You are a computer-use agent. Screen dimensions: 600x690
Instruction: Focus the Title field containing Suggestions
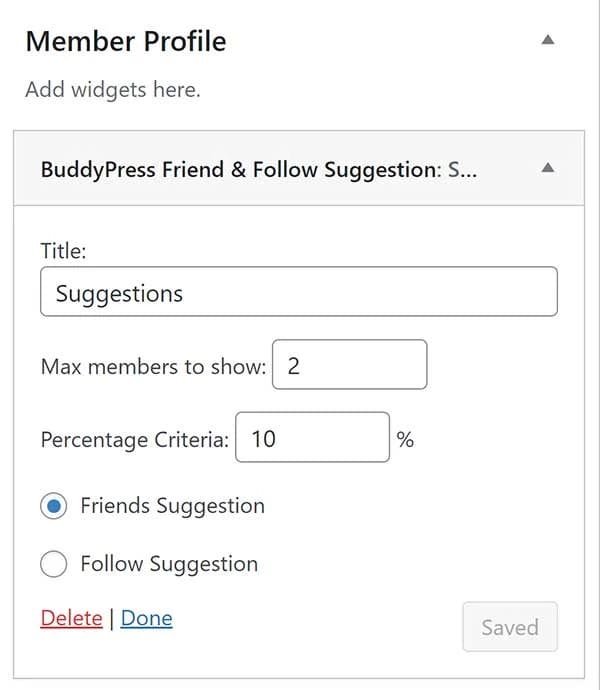[298, 292]
